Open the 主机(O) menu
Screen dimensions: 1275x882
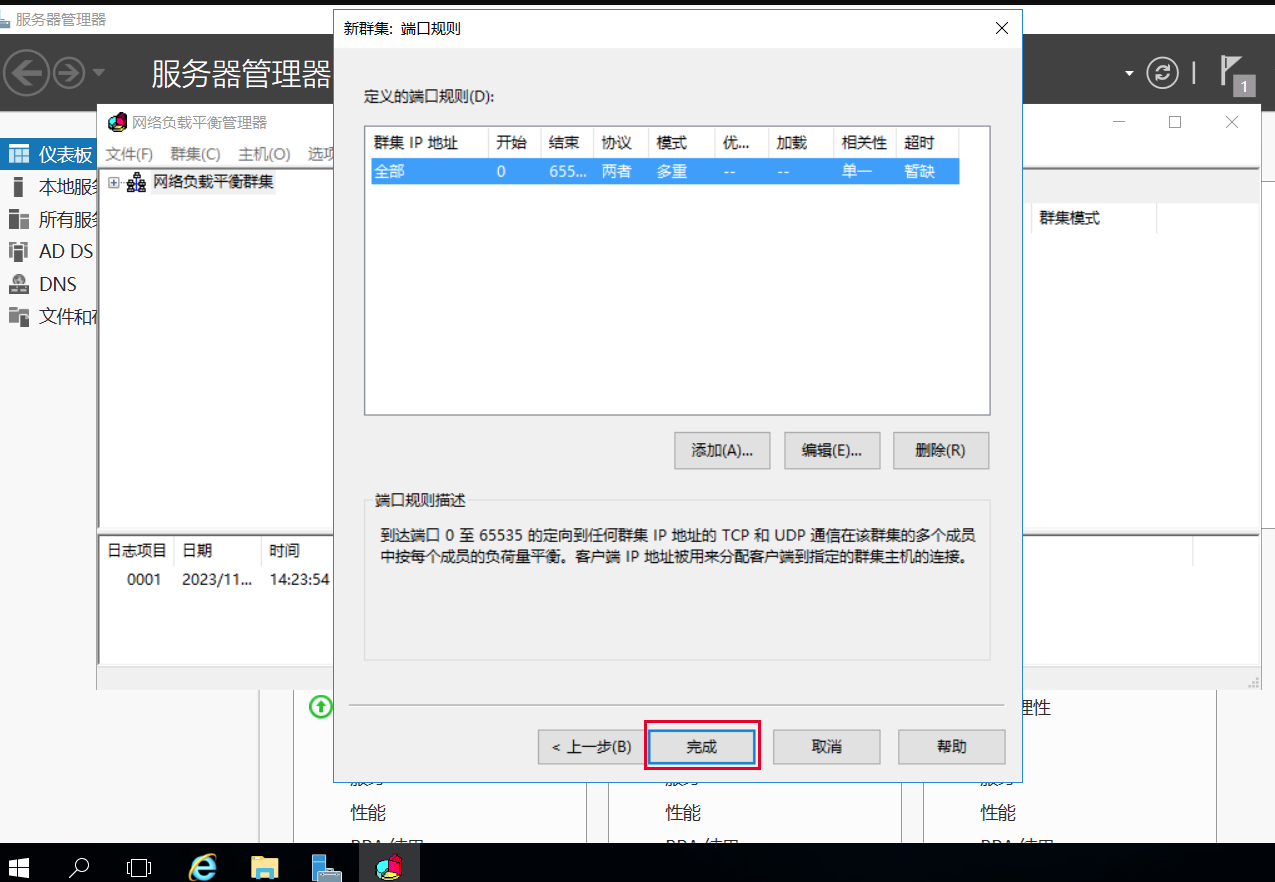click(x=264, y=154)
